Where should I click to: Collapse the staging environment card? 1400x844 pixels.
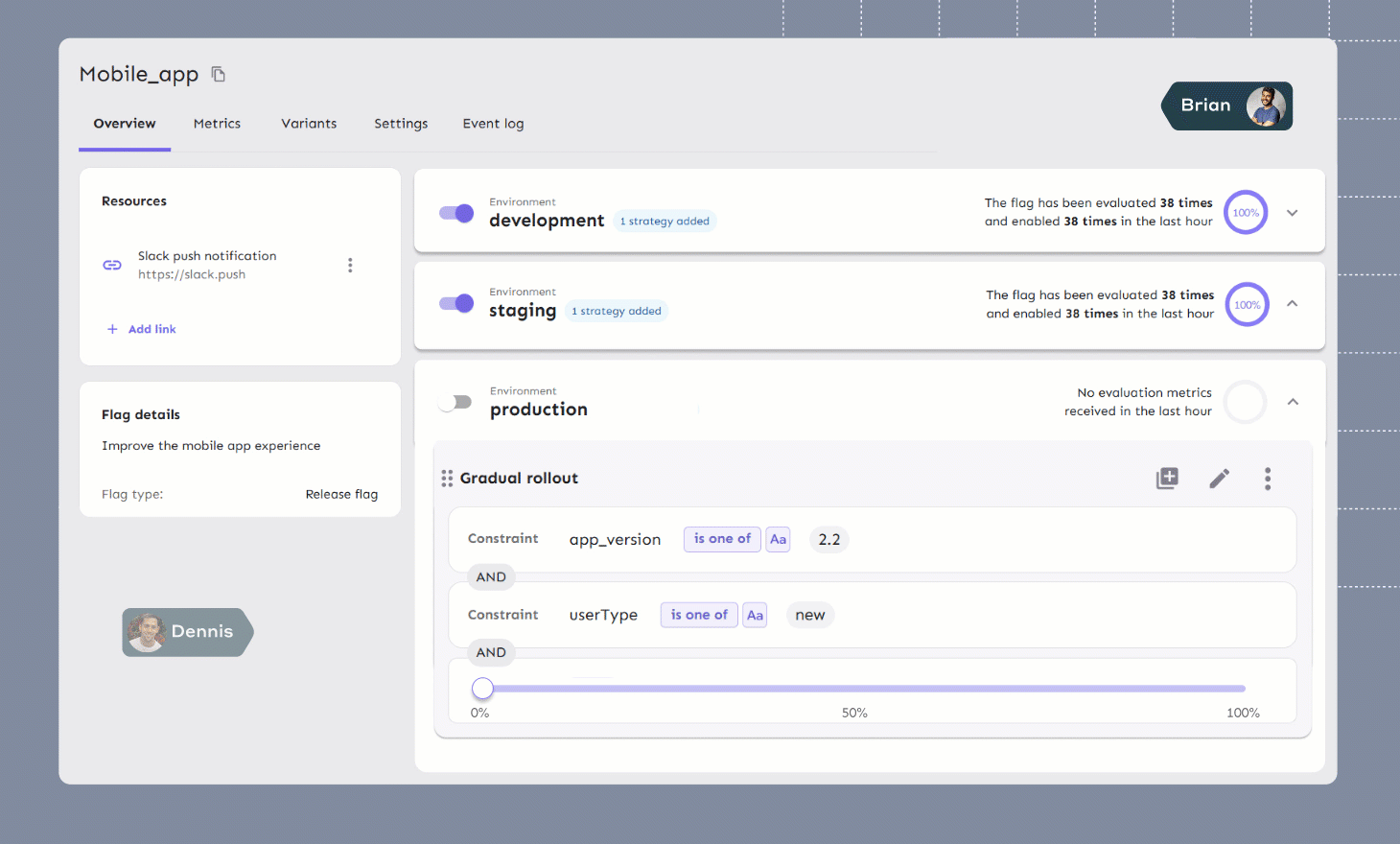point(1292,304)
